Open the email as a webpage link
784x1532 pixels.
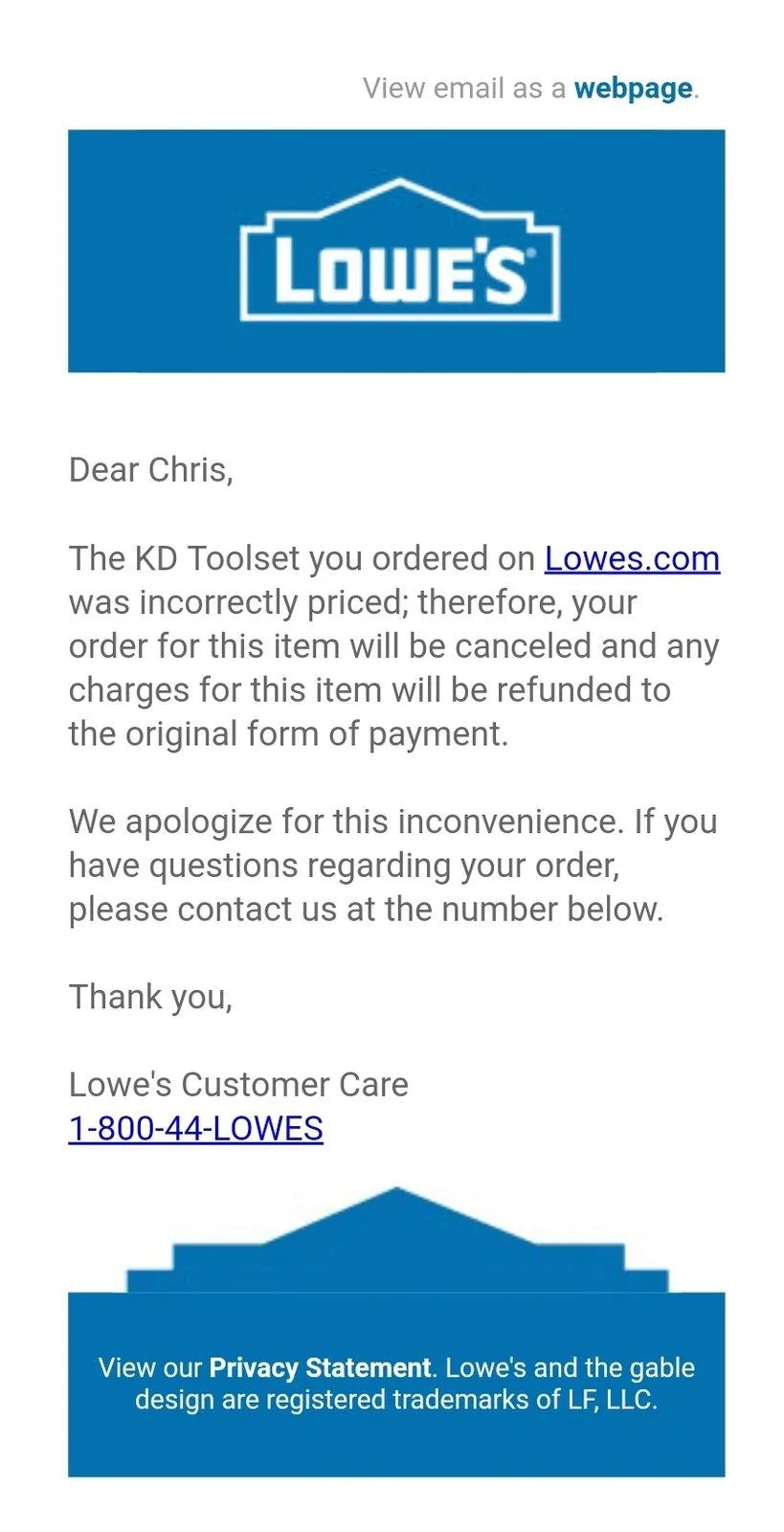[633, 89]
